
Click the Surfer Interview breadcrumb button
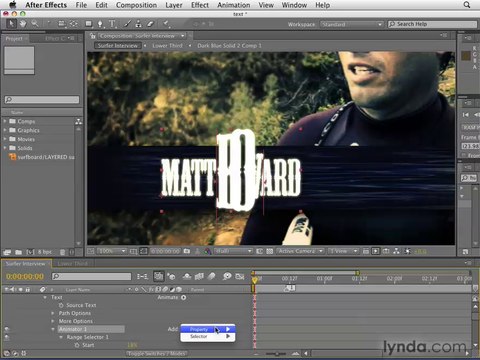[118, 46]
